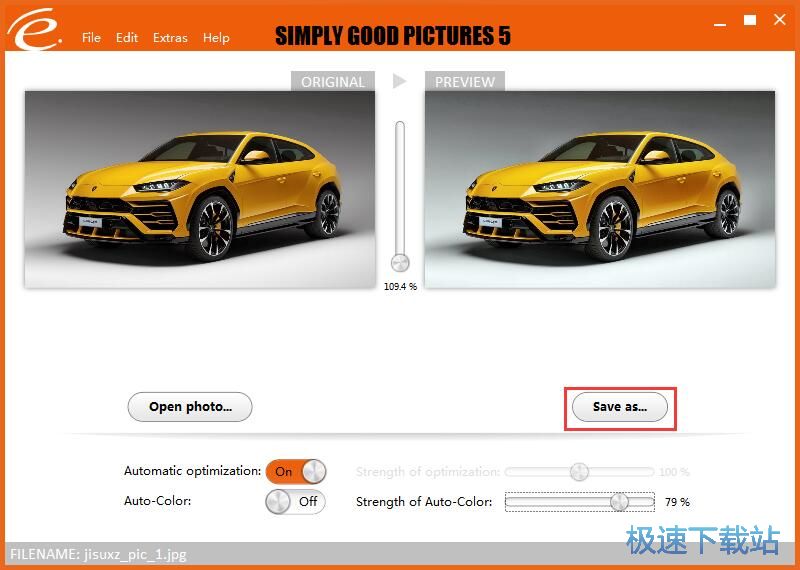Open the Edit menu

click(127, 38)
